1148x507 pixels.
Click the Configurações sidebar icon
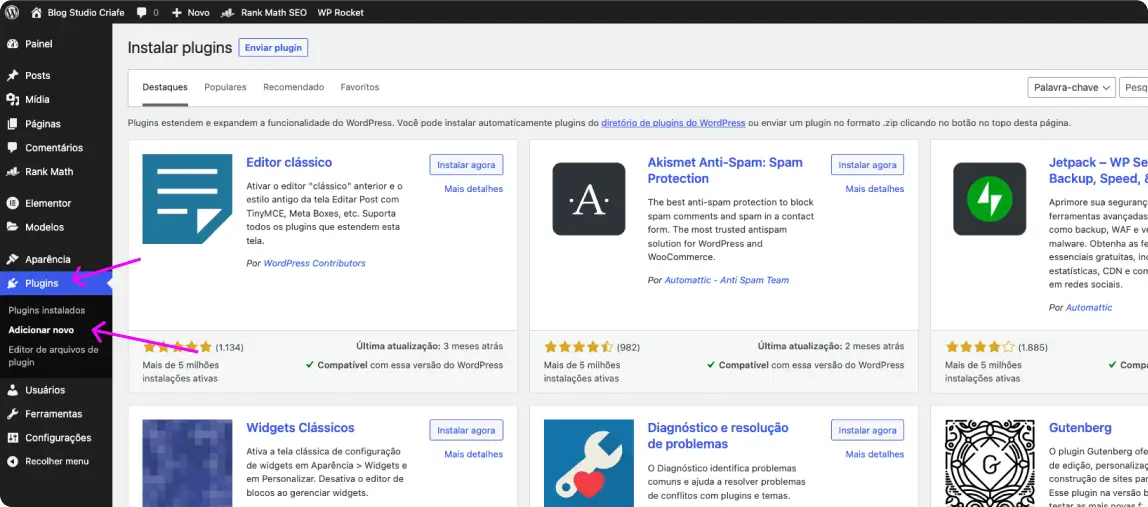point(12,438)
